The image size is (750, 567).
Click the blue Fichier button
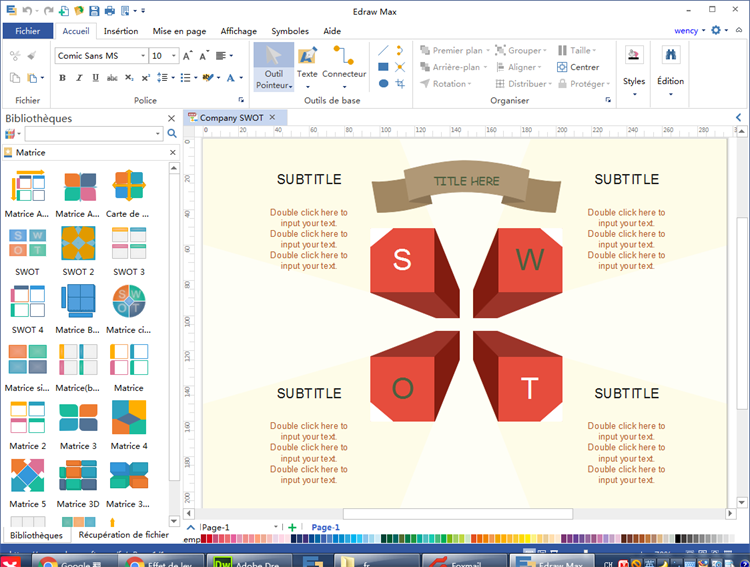click(27, 31)
